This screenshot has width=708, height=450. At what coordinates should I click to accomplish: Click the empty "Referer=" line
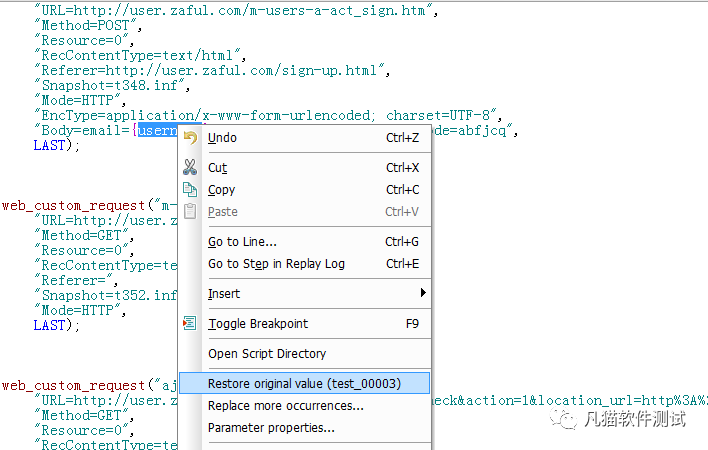pos(76,280)
